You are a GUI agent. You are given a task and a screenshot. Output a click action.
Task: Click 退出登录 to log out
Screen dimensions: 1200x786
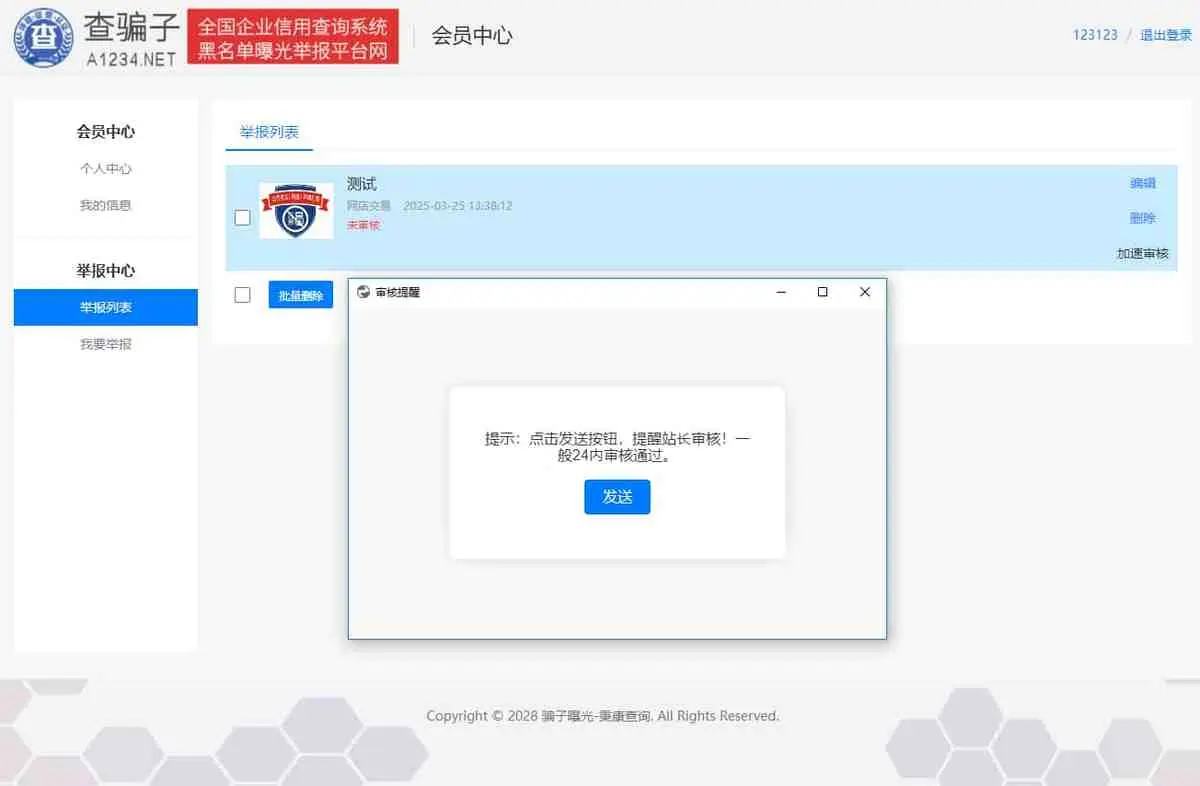coord(1166,35)
